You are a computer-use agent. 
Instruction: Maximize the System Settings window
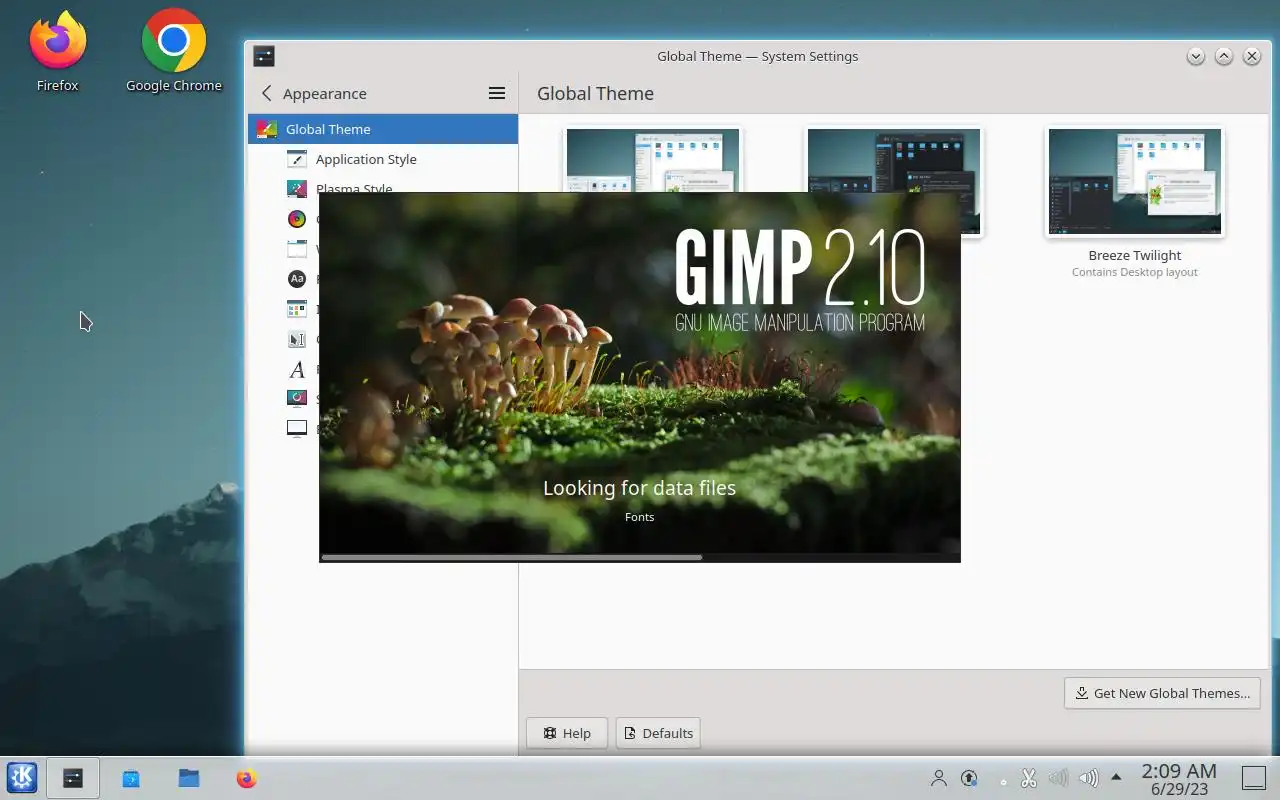[1224, 56]
